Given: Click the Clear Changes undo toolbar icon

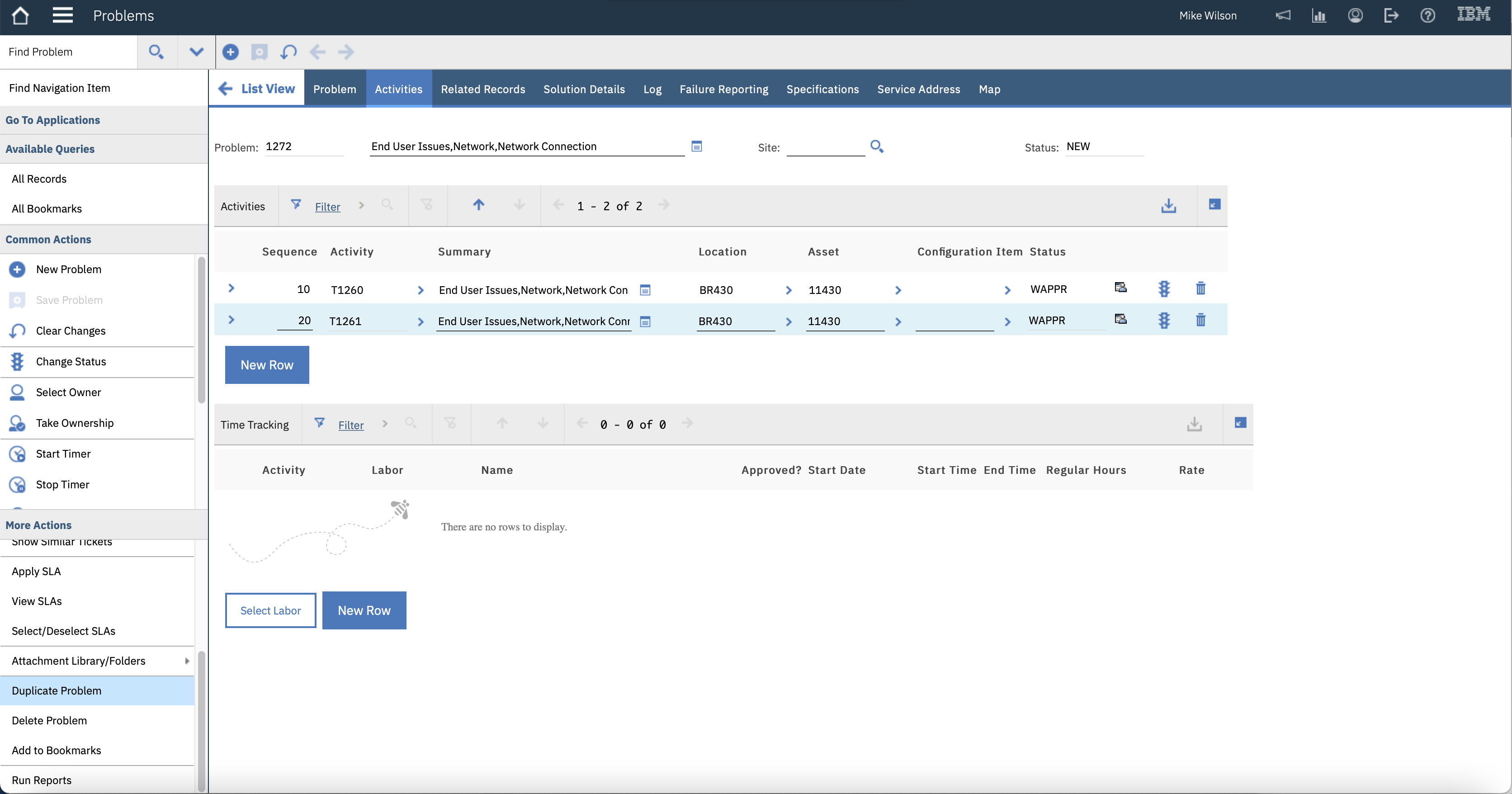Looking at the screenshot, I should pyautogui.click(x=288, y=52).
